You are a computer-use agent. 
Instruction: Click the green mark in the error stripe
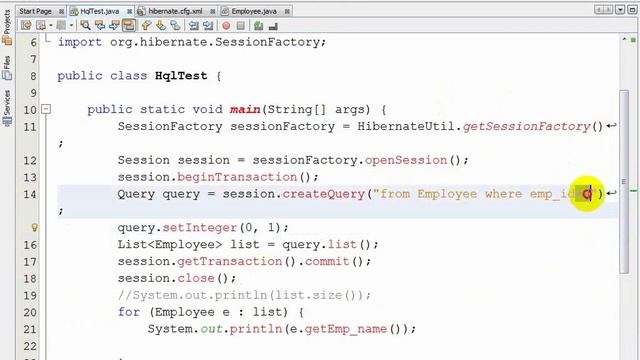[x=633, y=191]
